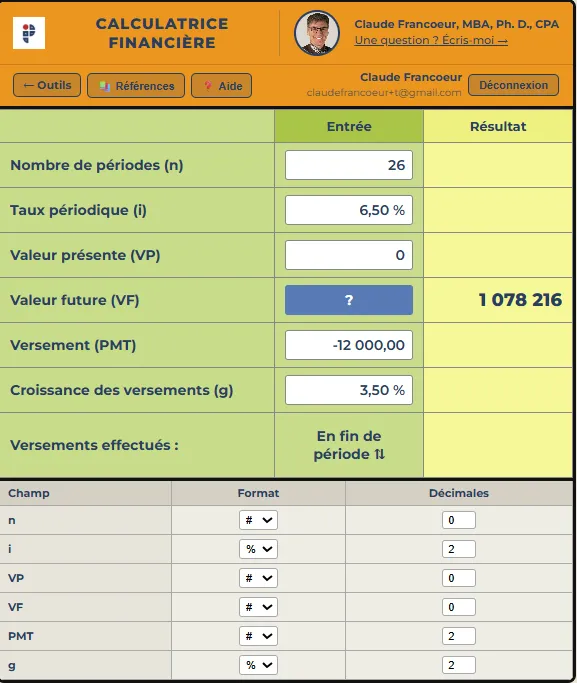Select Valeur future as unknown field
The width and height of the screenshot is (577, 683).
(349, 300)
